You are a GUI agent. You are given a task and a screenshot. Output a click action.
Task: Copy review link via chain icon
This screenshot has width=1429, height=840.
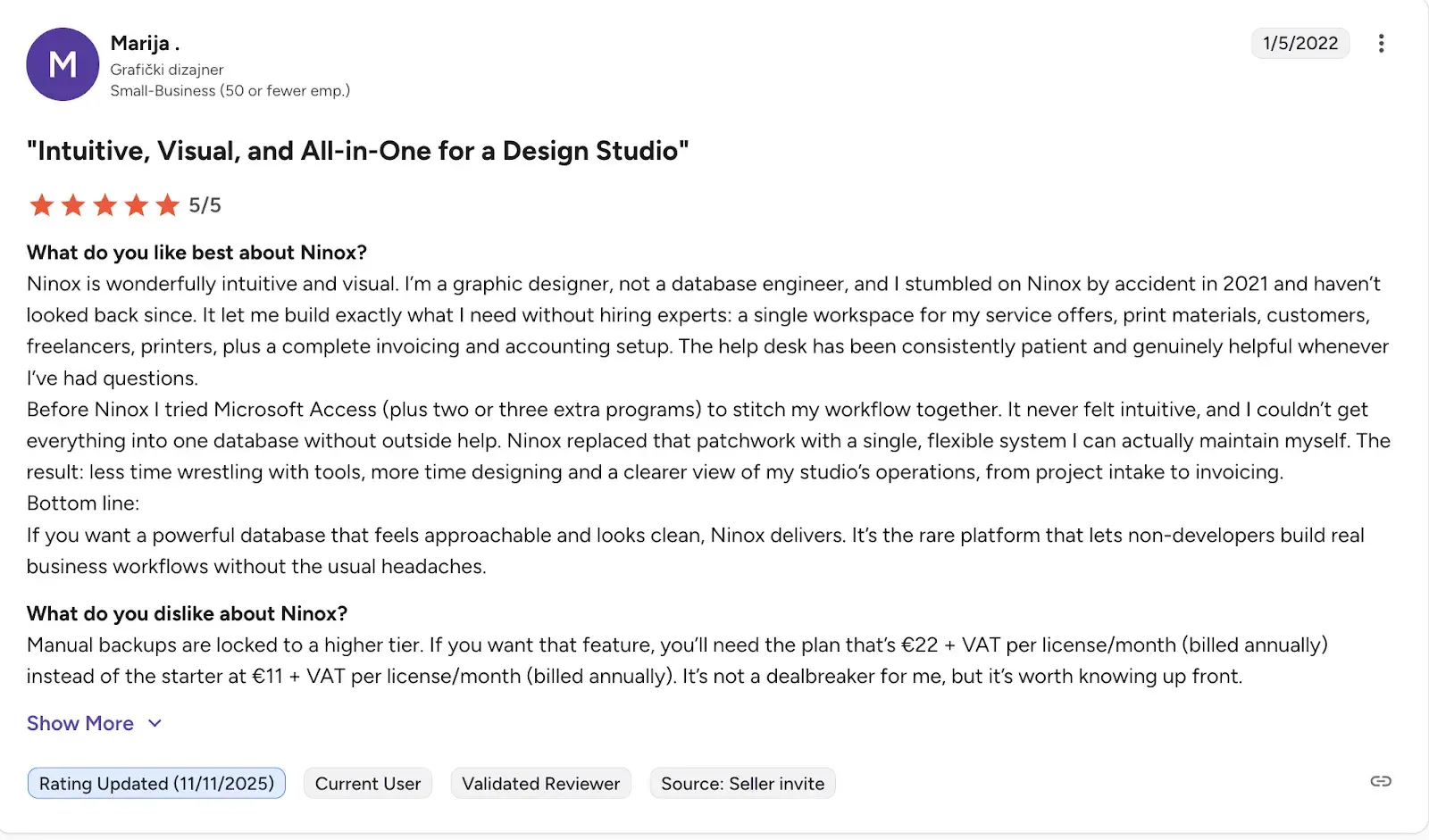coord(1381,781)
